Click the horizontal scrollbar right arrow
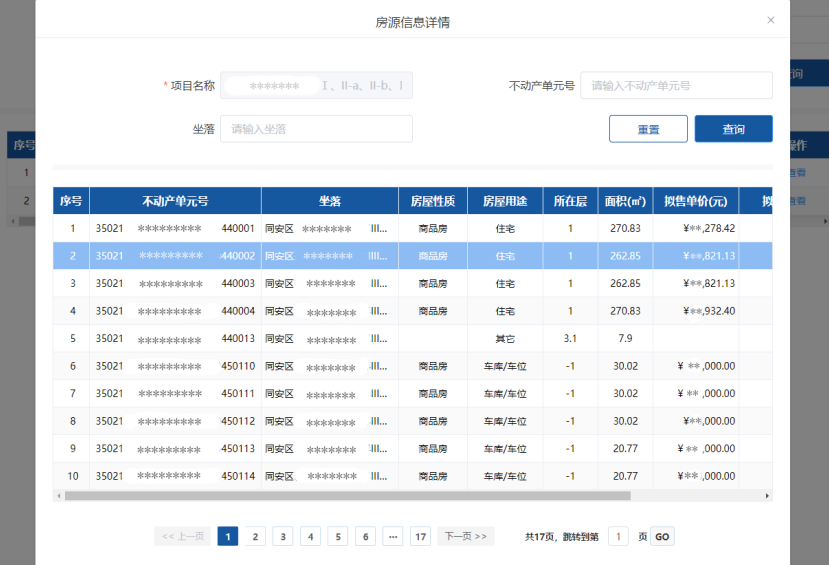Image resolution: width=829 pixels, height=565 pixels. point(767,496)
